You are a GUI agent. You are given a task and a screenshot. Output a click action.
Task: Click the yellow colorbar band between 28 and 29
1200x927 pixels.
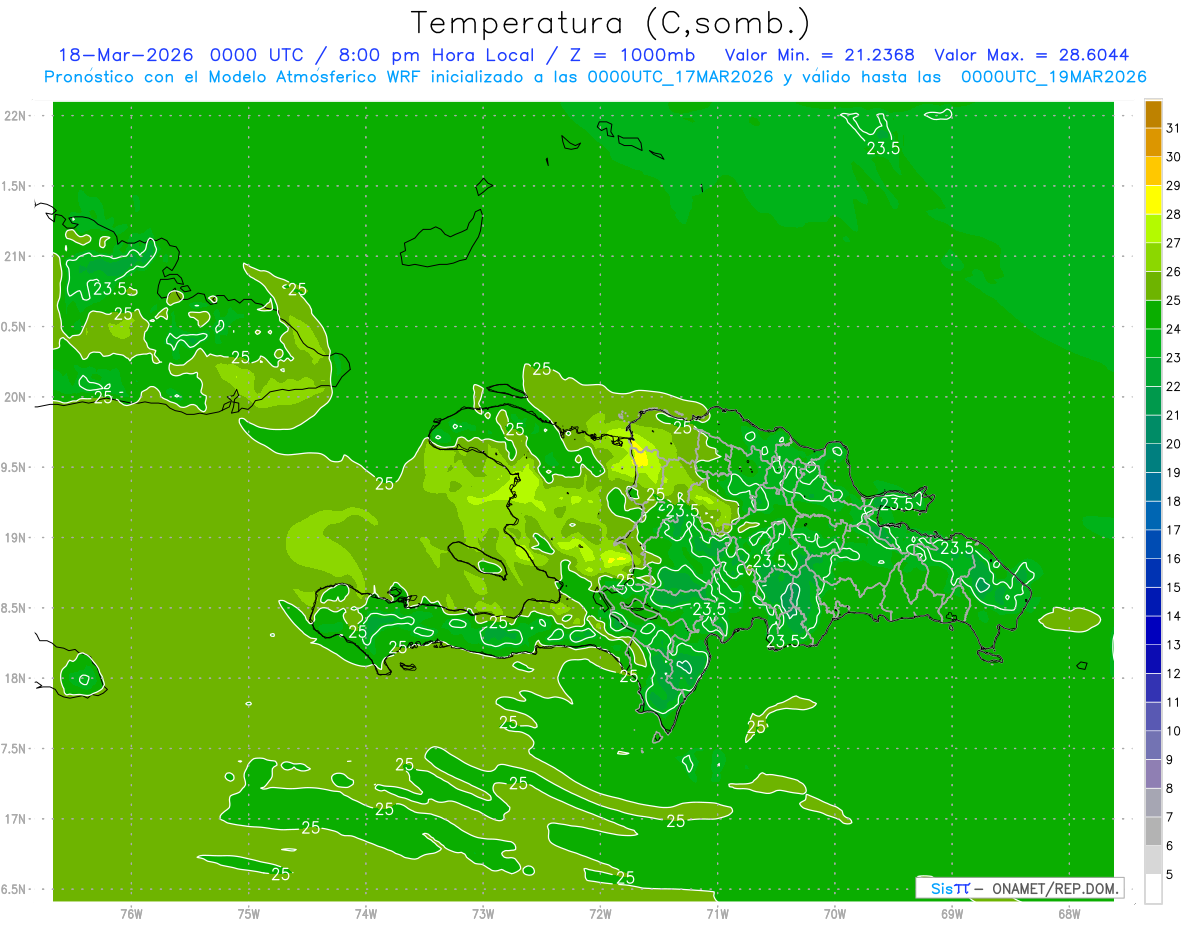(x=1153, y=200)
